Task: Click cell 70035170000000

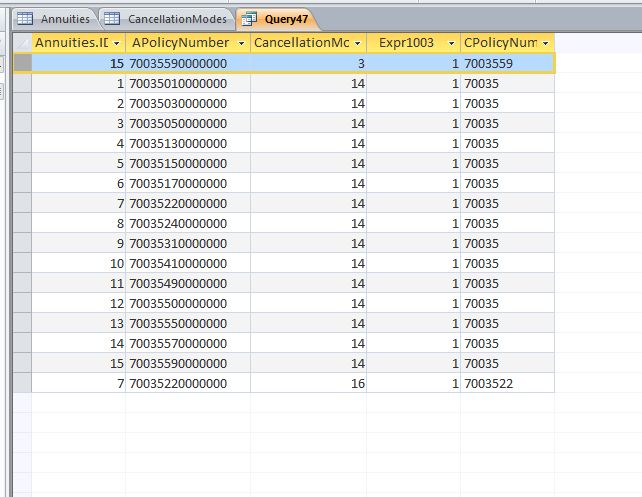Action: pos(188,183)
